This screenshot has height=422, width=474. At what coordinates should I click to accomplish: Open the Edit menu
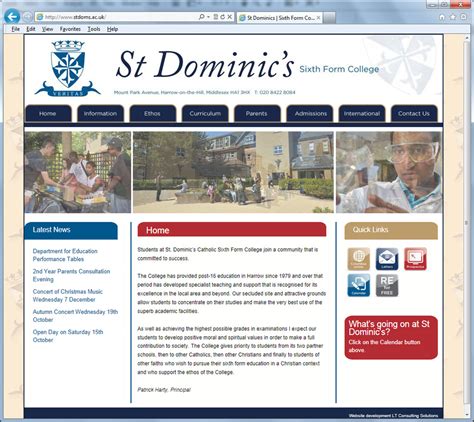point(31,29)
